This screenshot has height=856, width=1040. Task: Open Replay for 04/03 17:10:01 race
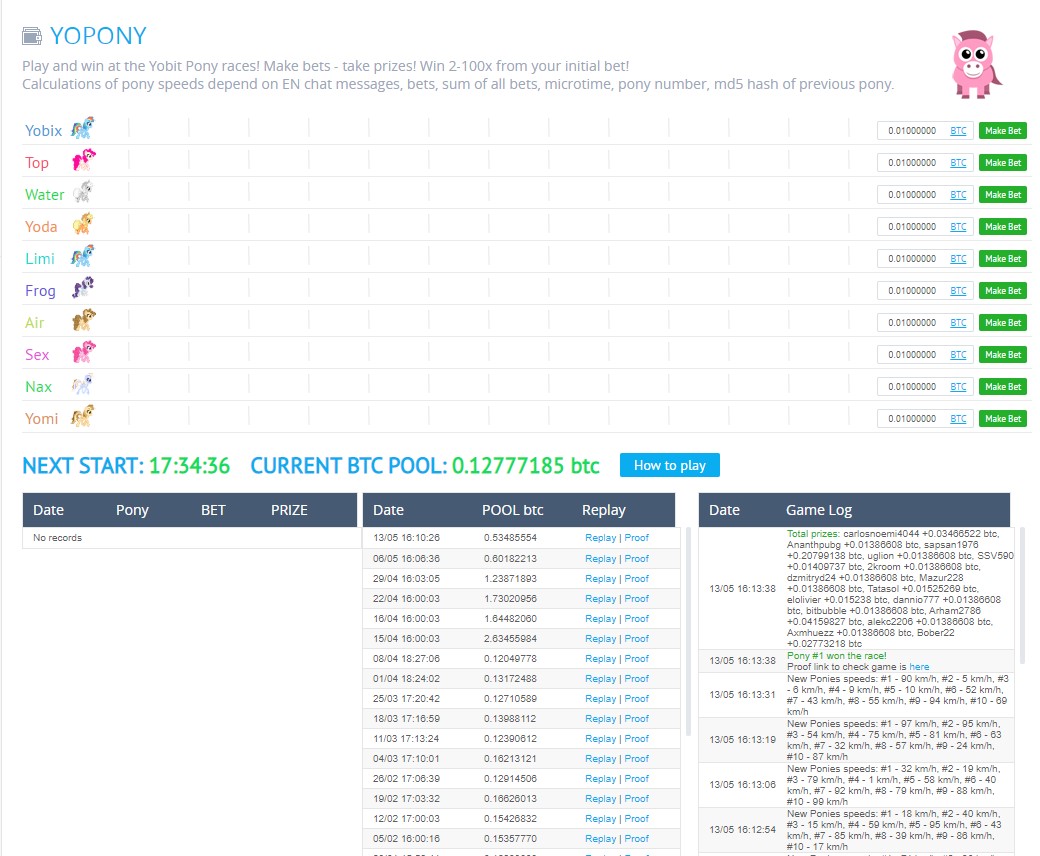(600, 759)
